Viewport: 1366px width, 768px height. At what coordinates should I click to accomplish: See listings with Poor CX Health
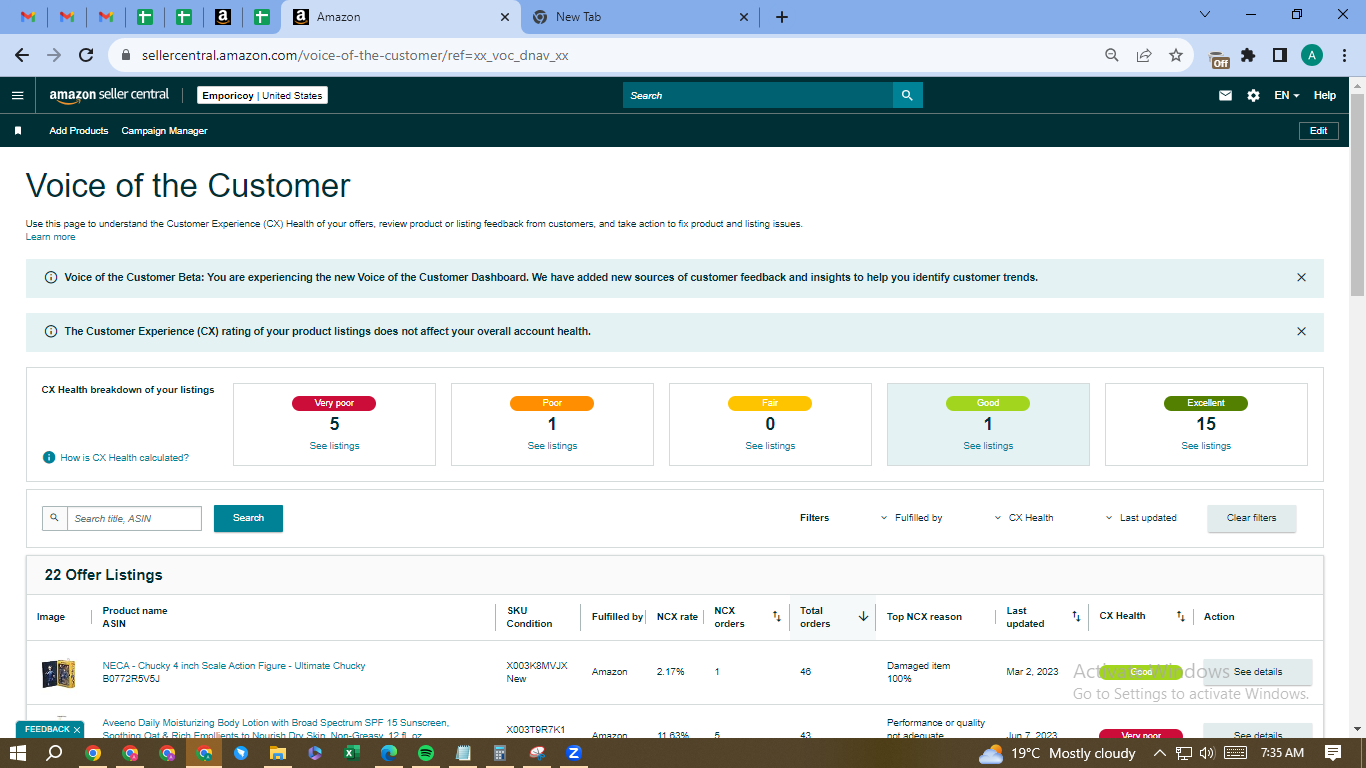553,446
